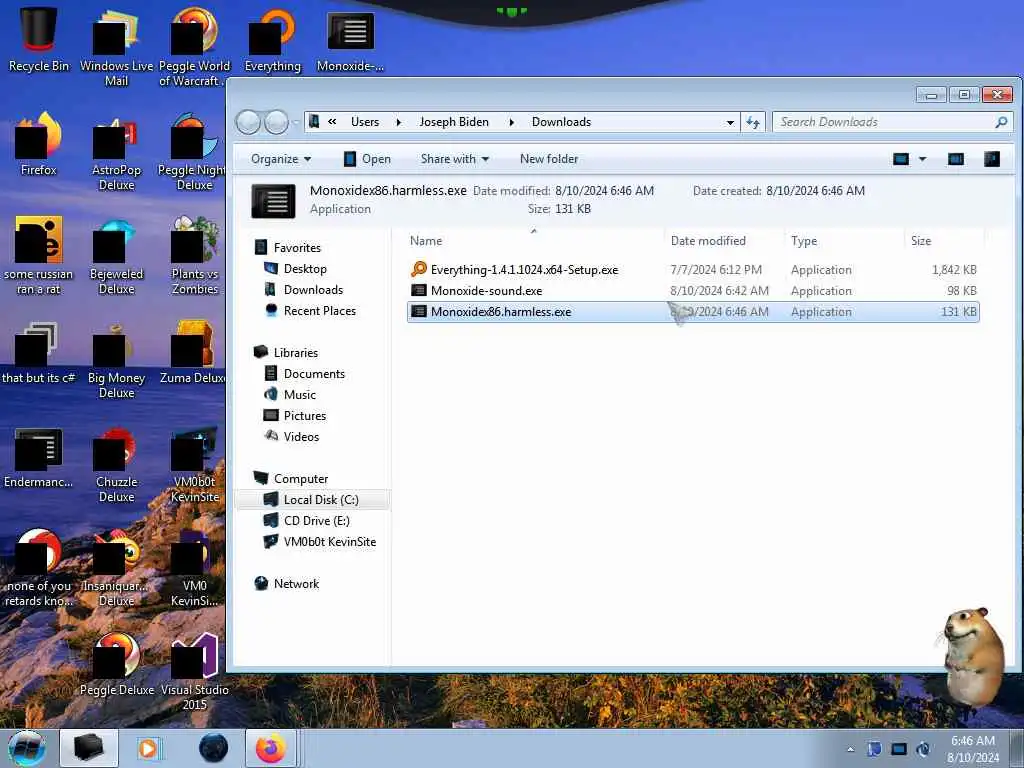The image size is (1024, 768).
Task: Sort by Date modified column header
Action: pyautogui.click(x=708, y=241)
